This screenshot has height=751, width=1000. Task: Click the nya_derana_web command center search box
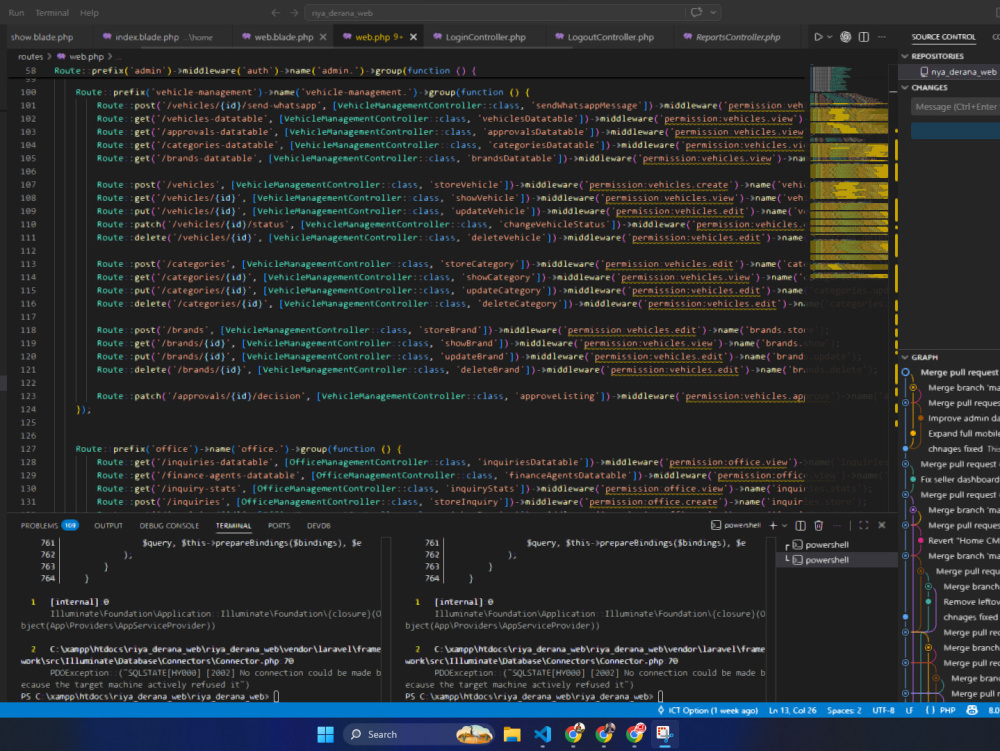click(494, 13)
